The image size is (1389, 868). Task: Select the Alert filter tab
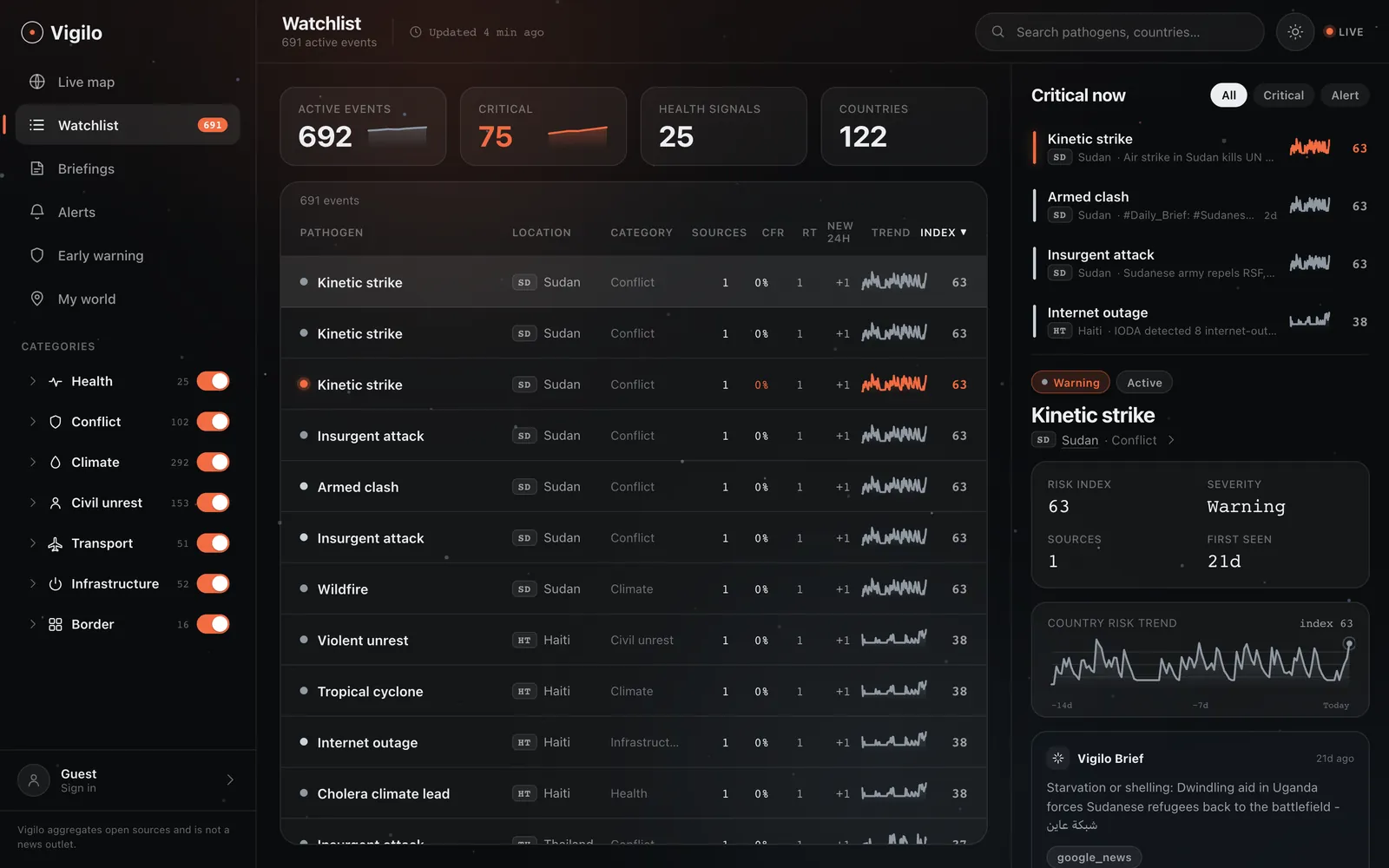[1345, 95]
